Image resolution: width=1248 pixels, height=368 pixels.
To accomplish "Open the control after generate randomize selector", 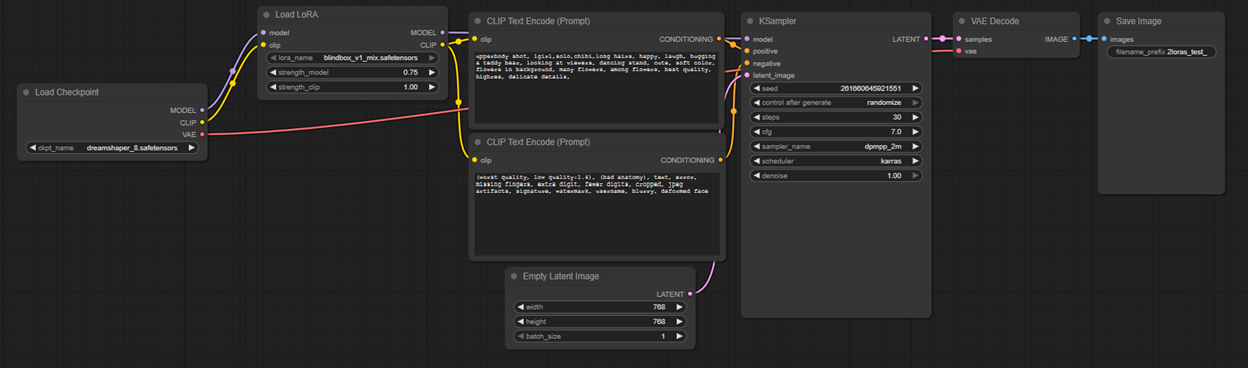I will click(x=836, y=103).
